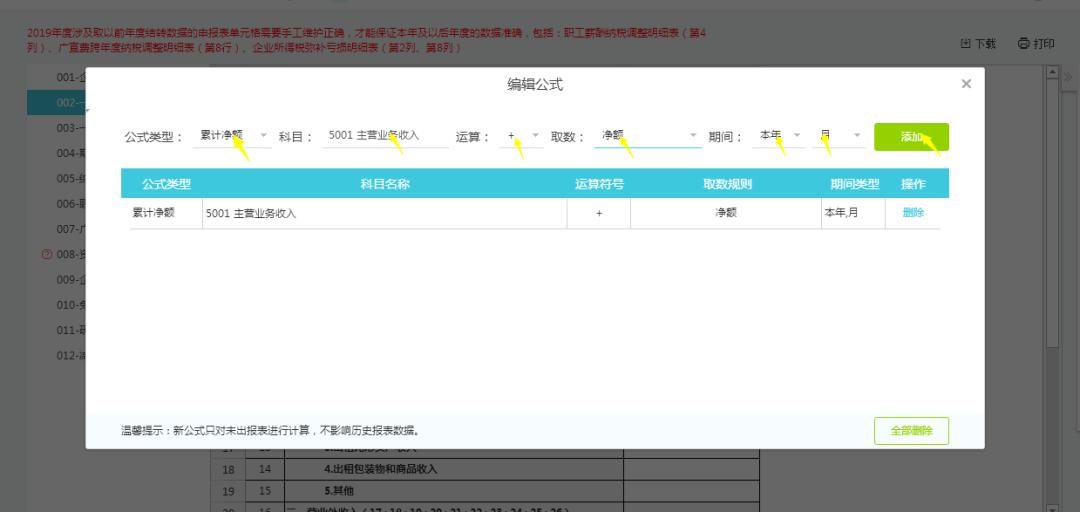Select sidebar item 011 behind the dialog
Viewport: 1080px width, 512px height.
pyautogui.click(x=57, y=330)
